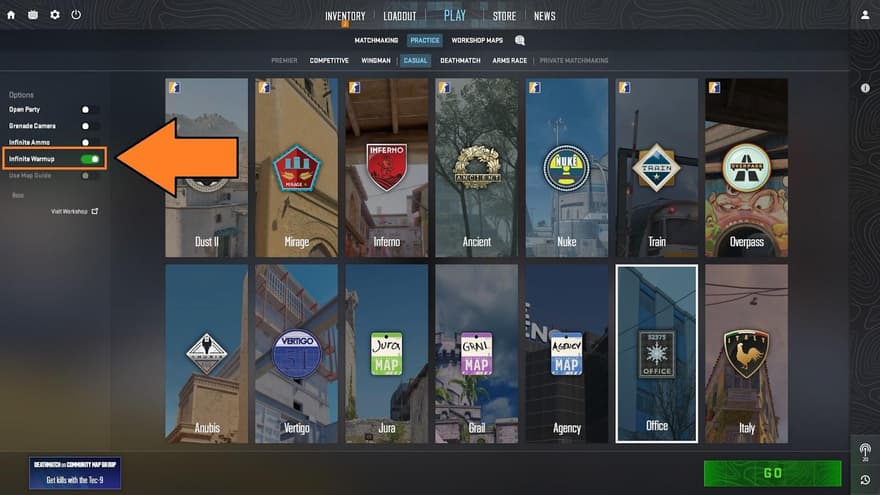Enable the Open Party toggle
880x495 pixels.
(x=90, y=109)
